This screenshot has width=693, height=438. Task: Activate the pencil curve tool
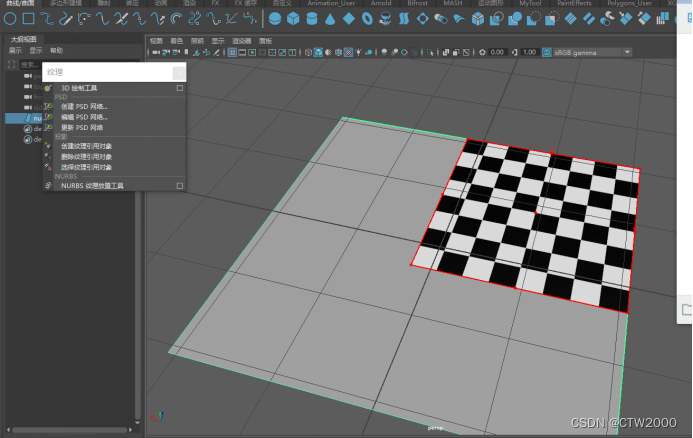point(65,19)
